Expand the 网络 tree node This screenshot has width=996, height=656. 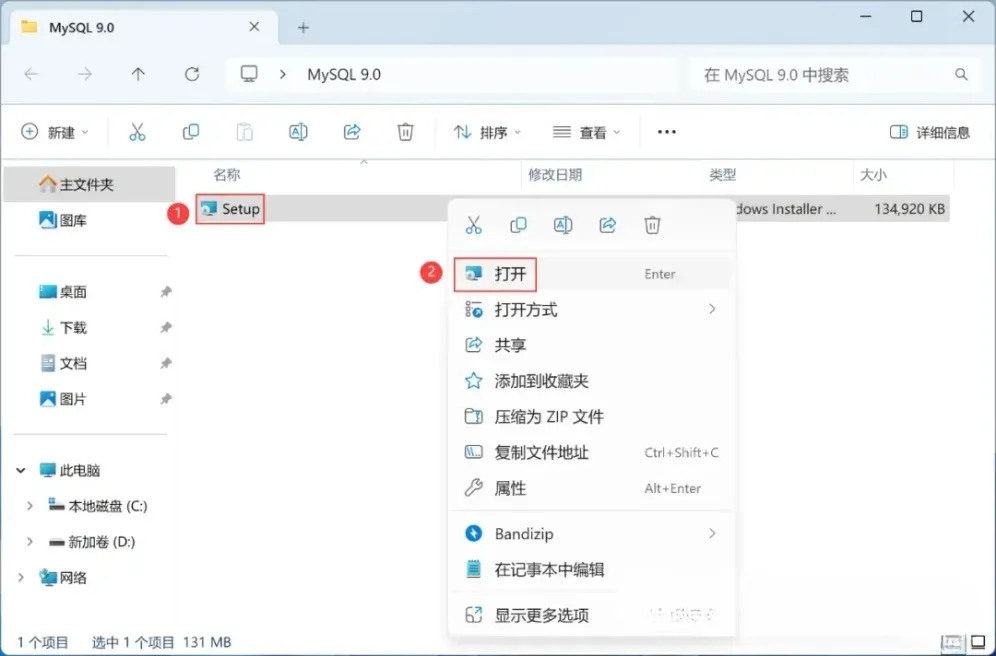tap(21, 577)
